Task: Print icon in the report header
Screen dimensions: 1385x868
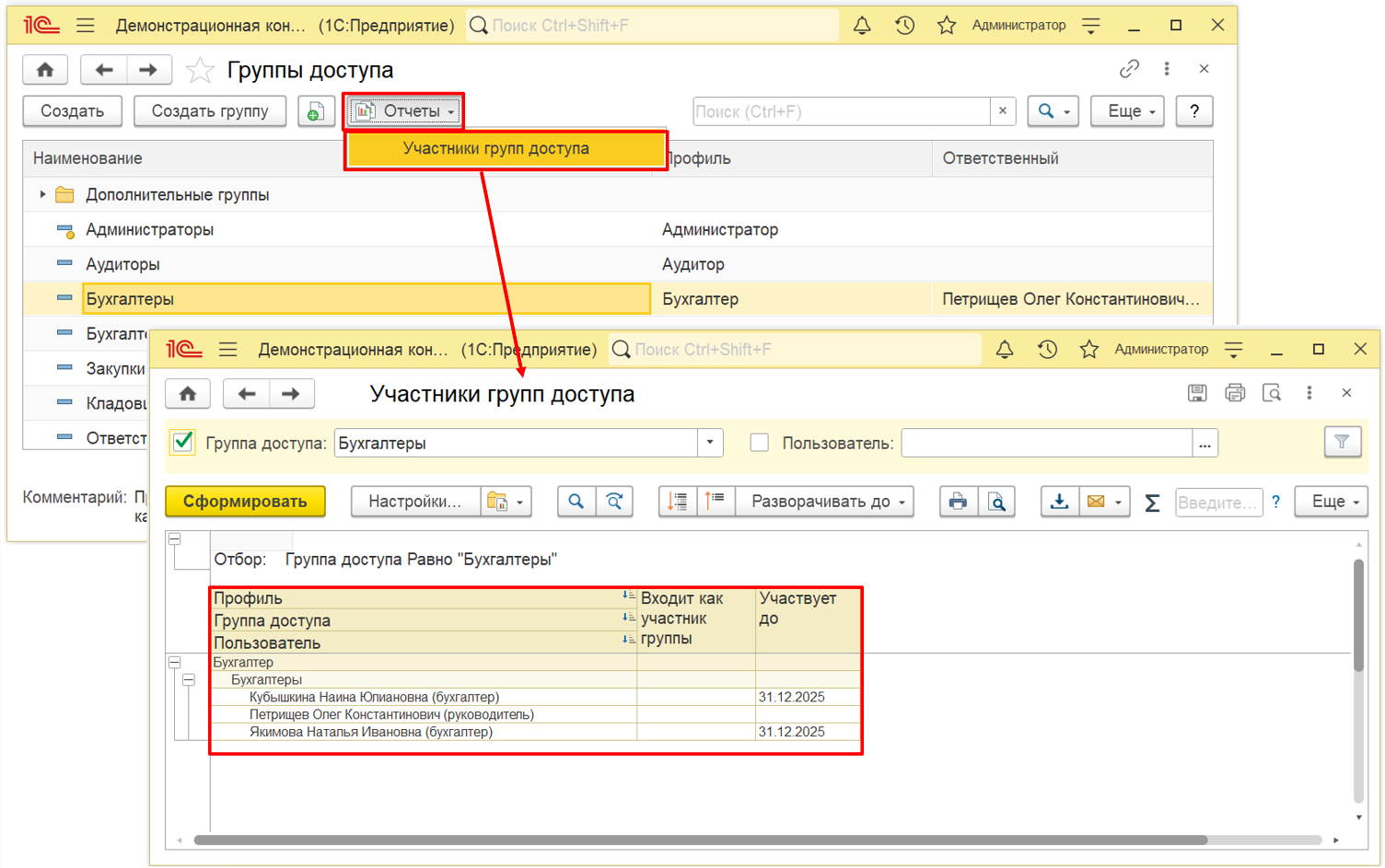Action: point(1235,393)
